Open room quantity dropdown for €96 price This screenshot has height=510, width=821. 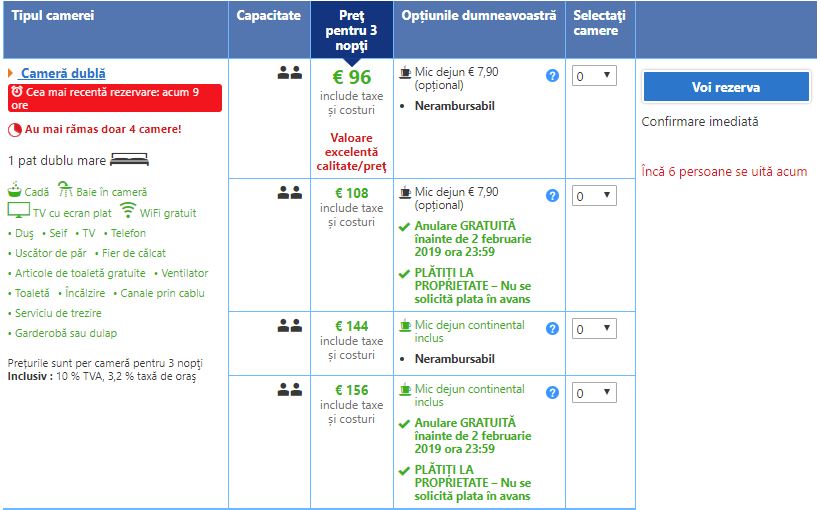tap(595, 76)
